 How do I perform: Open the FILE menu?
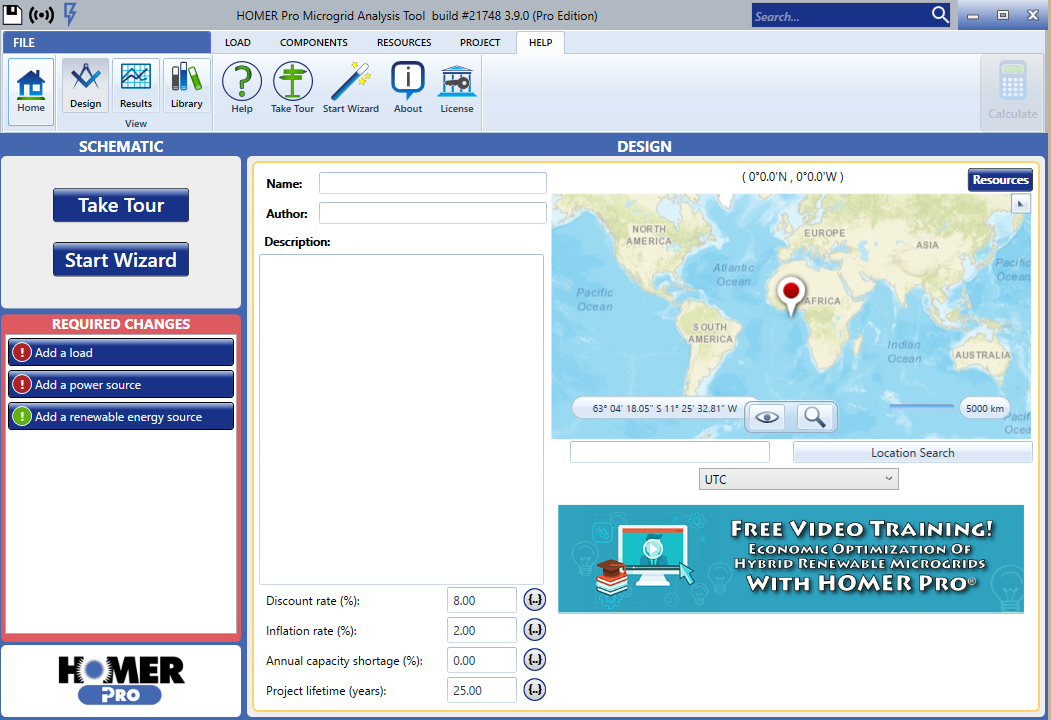coord(107,42)
